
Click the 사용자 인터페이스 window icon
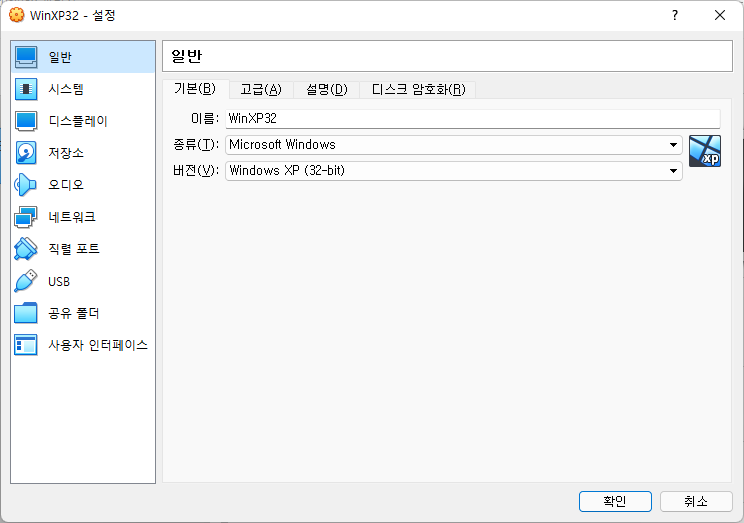(26, 345)
